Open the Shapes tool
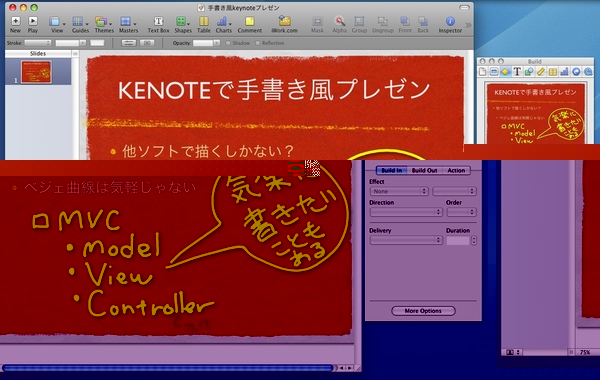This screenshot has width=600, height=380. pos(181,21)
